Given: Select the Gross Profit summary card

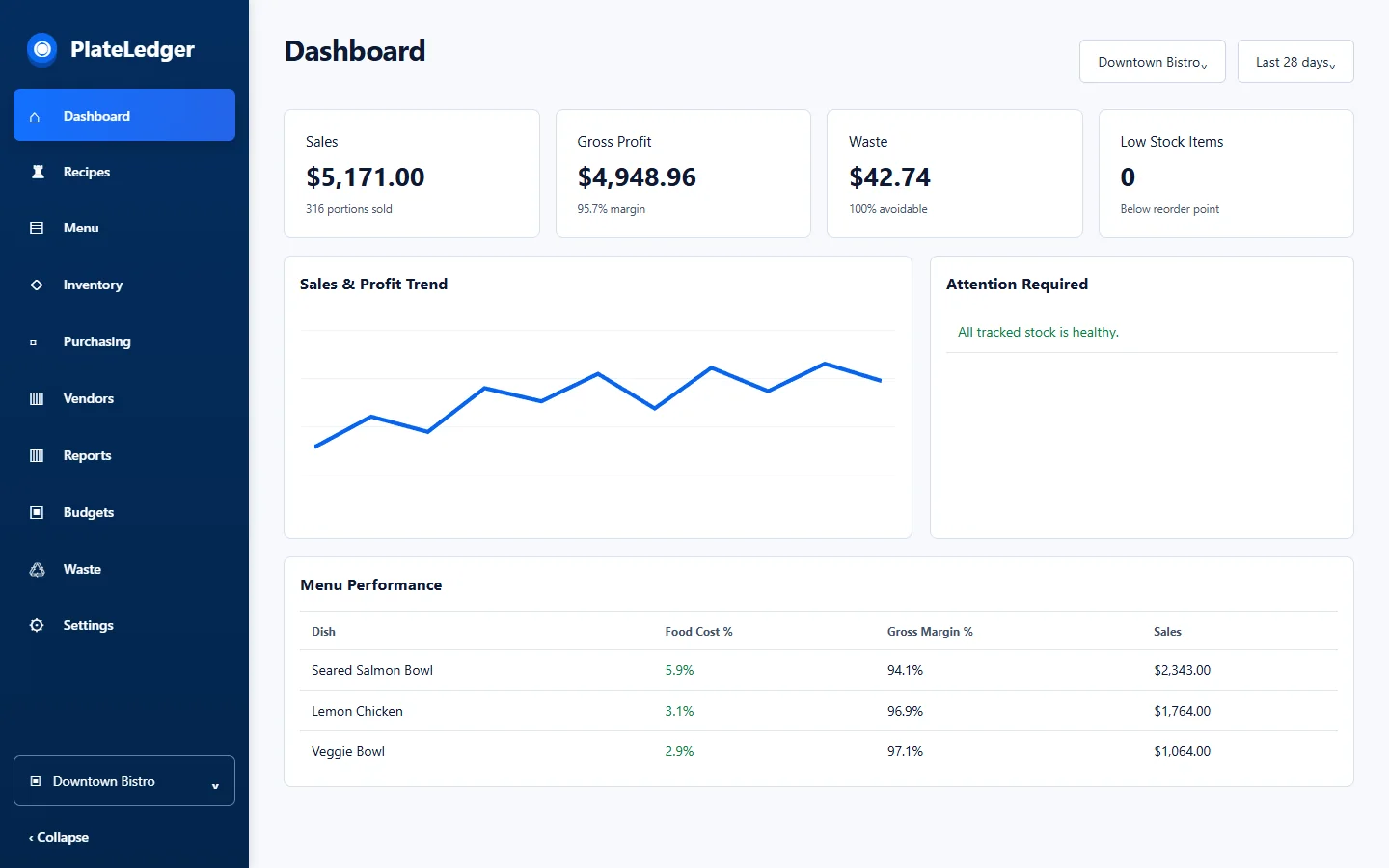Looking at the screenshot, I should 683,174.
